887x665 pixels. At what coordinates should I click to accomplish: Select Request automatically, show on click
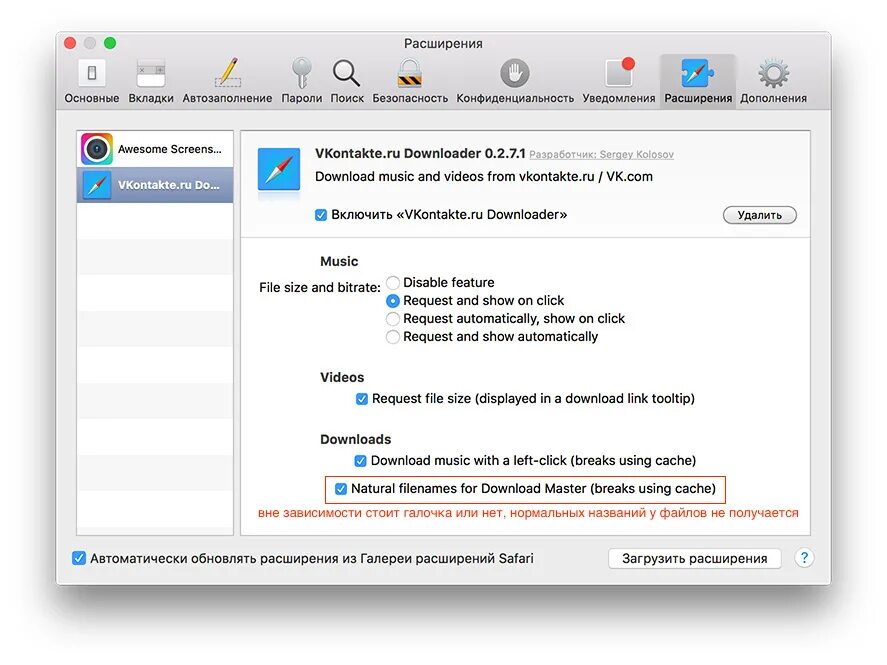[393, 318]
